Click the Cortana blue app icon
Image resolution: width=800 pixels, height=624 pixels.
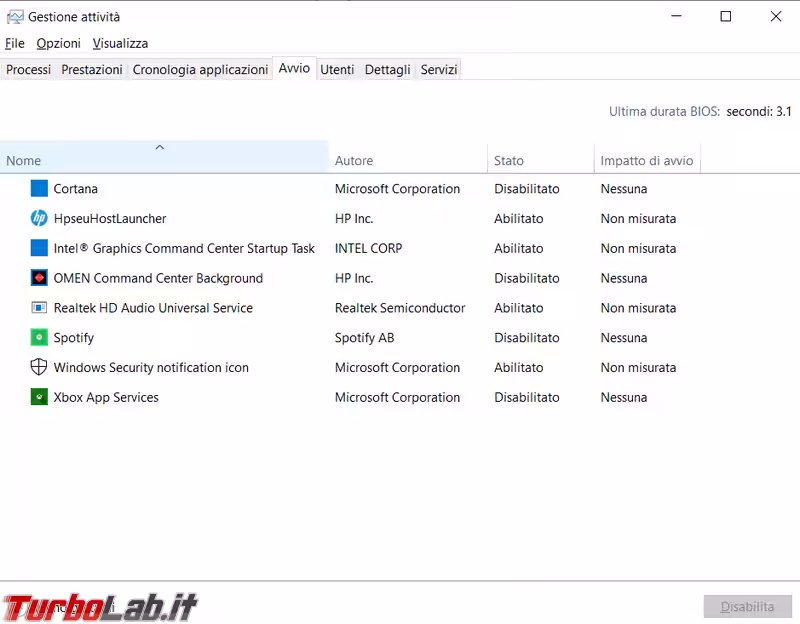[39, 189]
